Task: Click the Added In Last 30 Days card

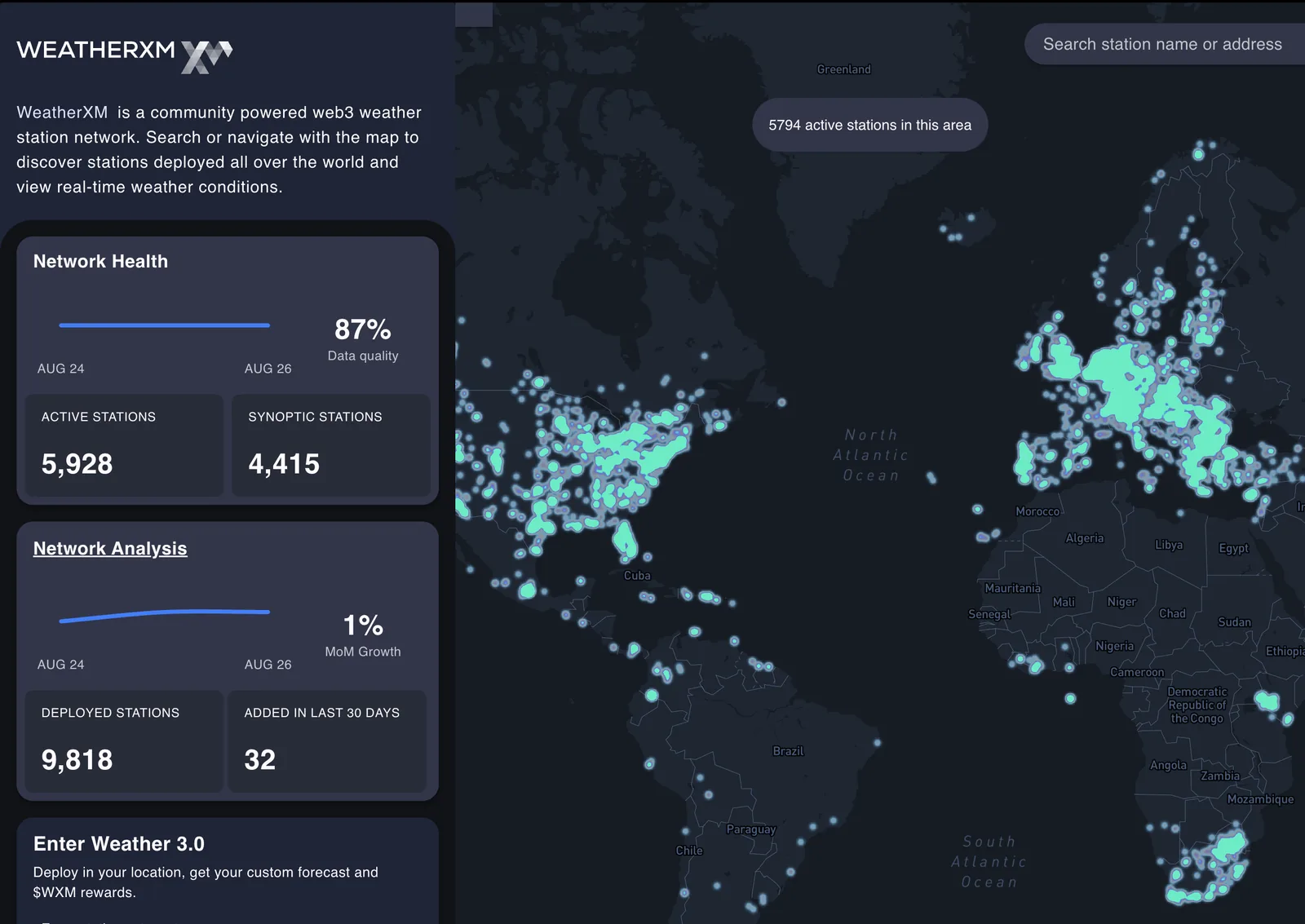Action: click(x=327, y=741)
